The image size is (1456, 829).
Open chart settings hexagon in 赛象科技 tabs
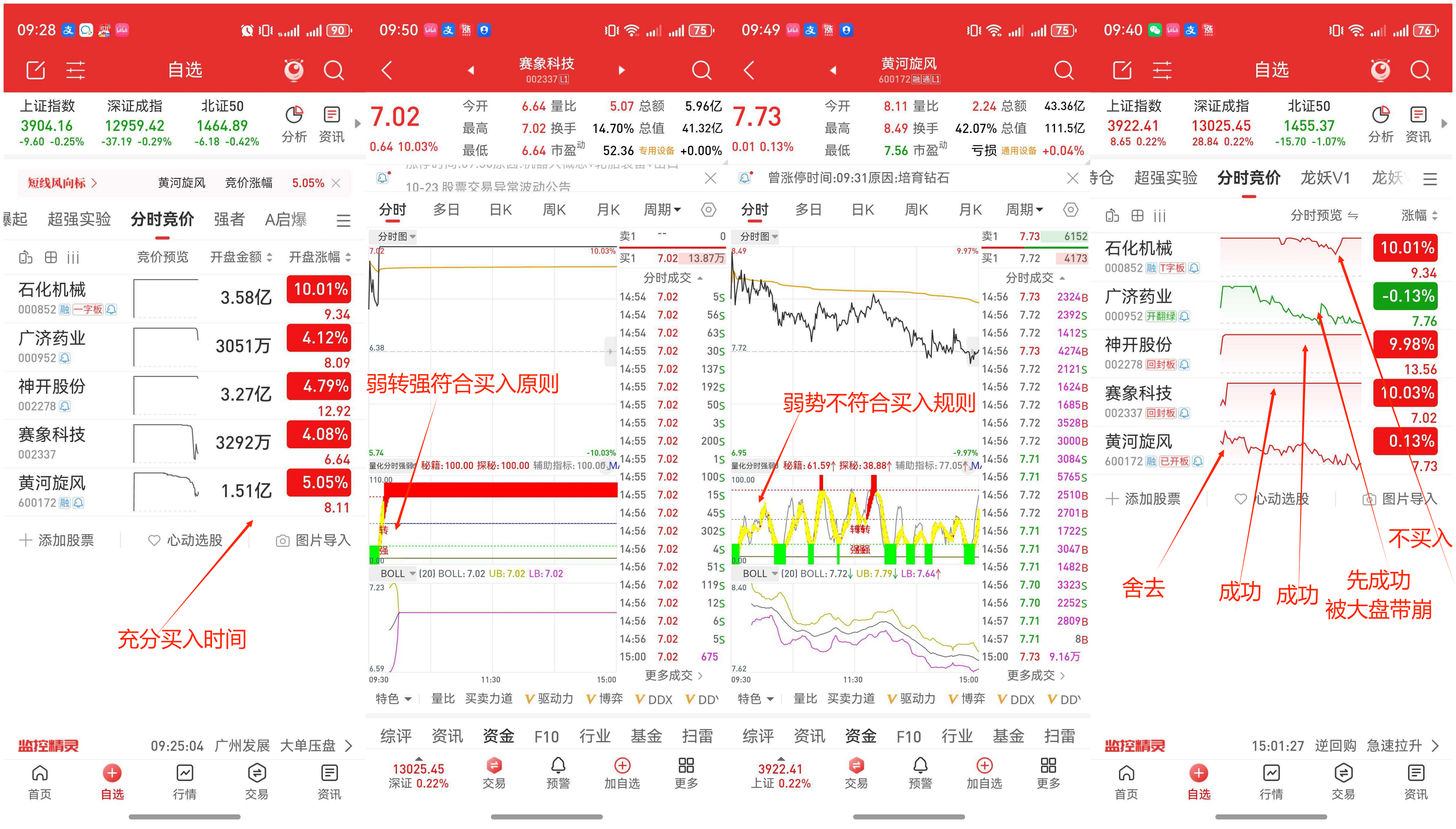[x=708, y=209]
